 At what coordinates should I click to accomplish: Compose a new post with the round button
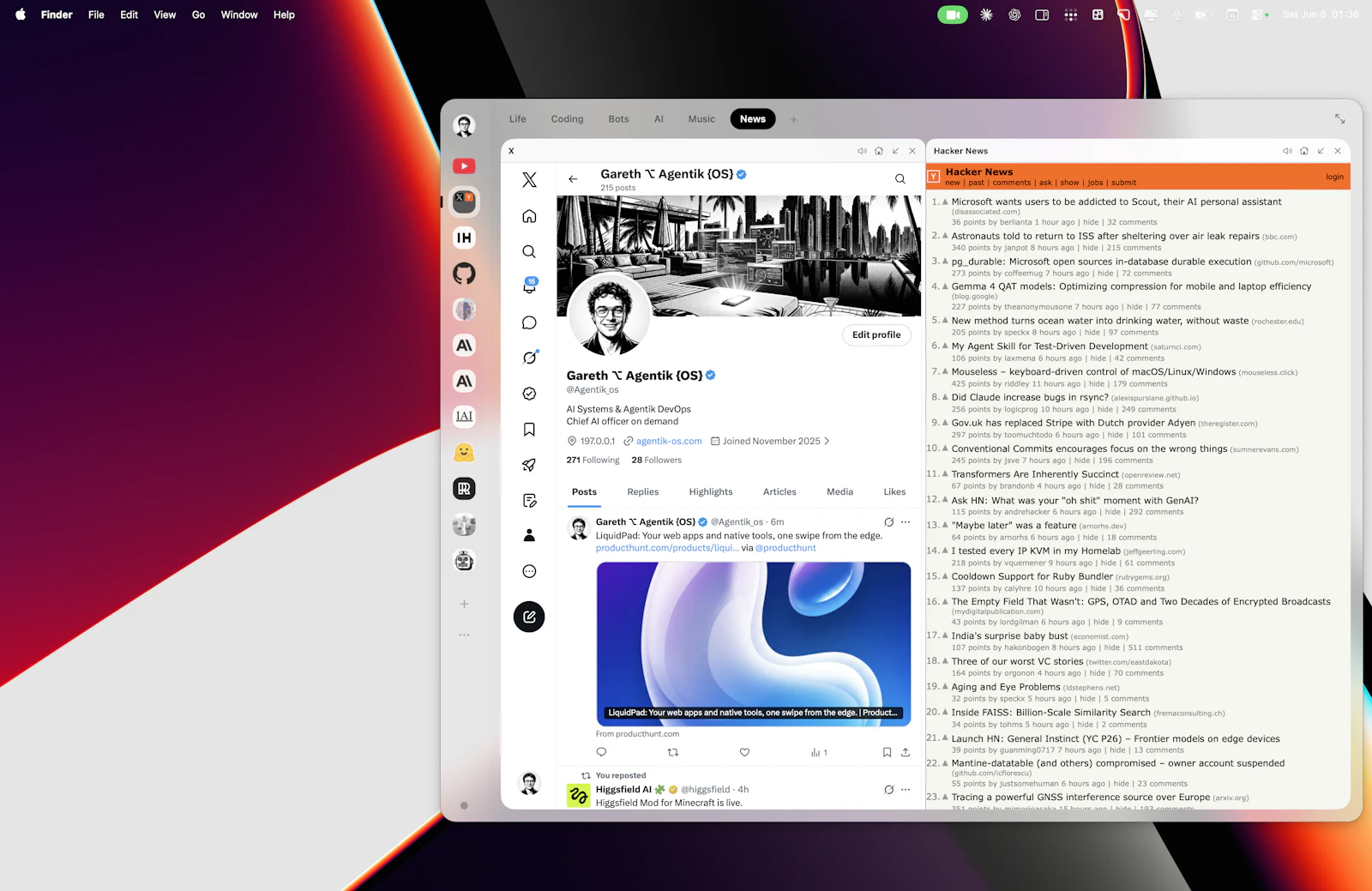529,617
